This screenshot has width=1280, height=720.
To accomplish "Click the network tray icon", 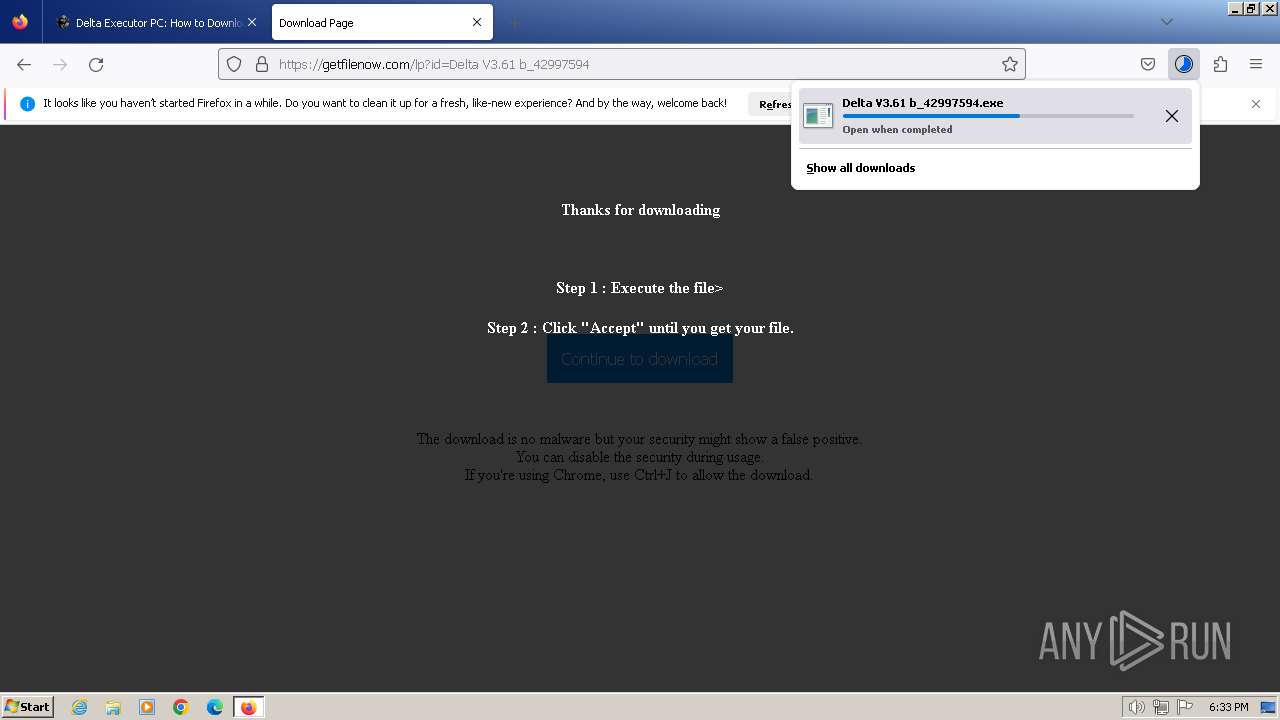I will [x=1161, y=707].
